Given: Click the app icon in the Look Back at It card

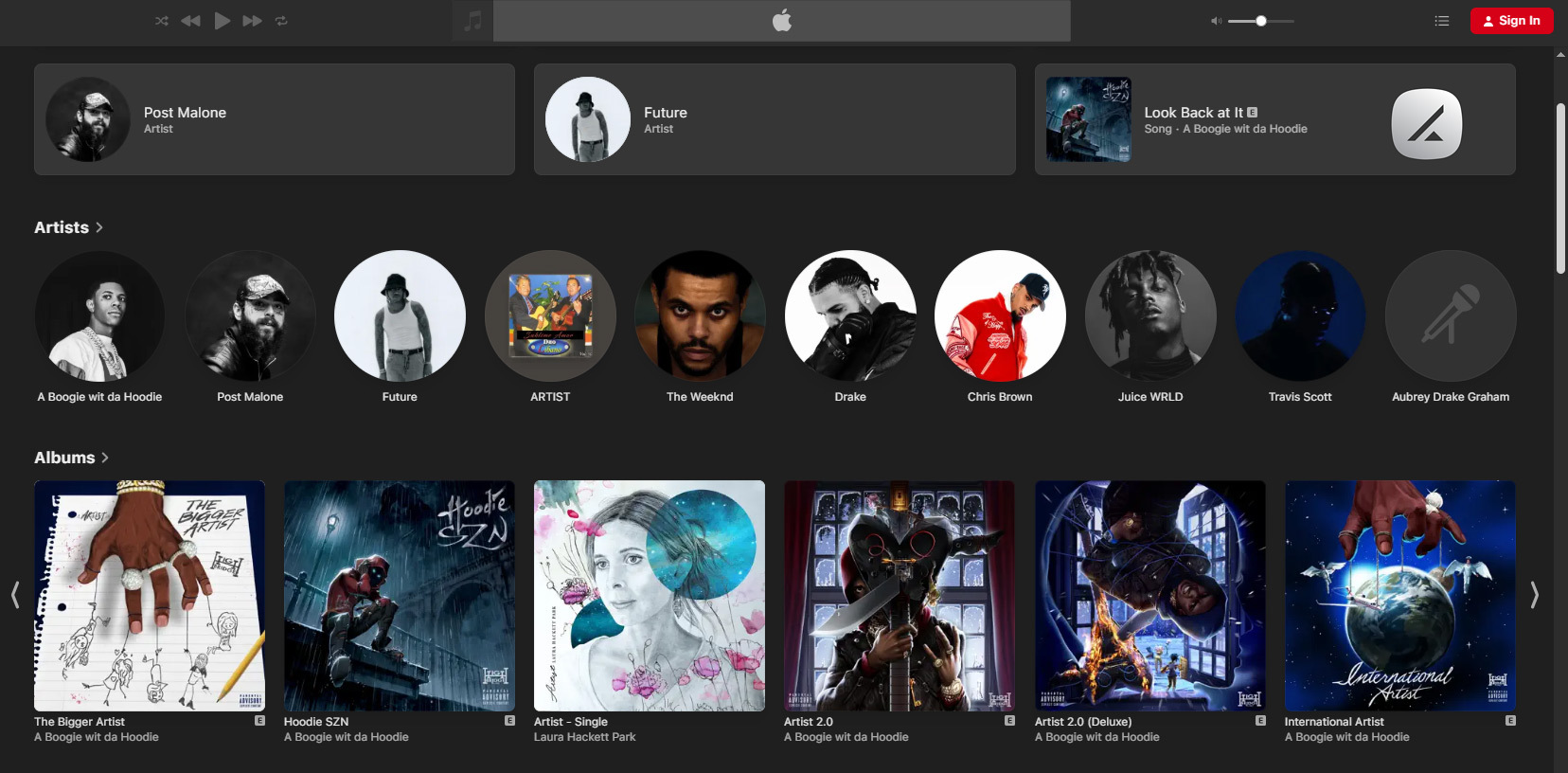Looking at the screenshot, I should pos(1427,124).
